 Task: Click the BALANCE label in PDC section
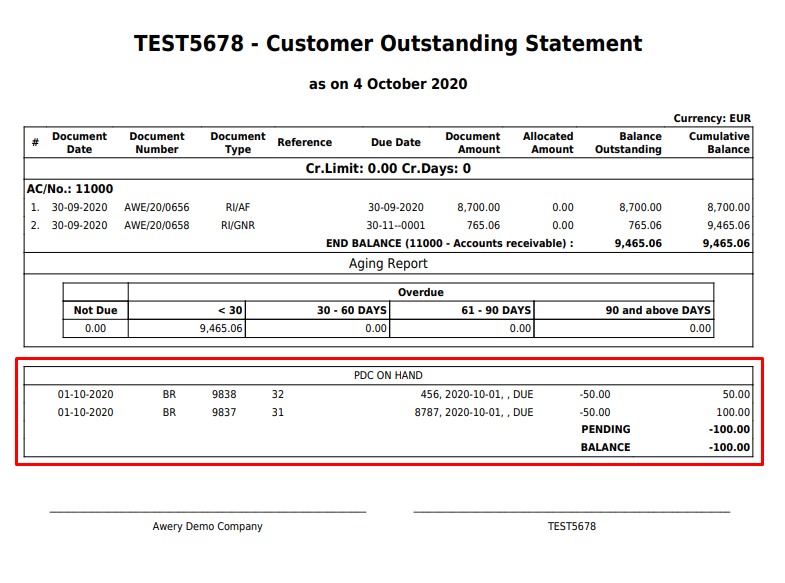coord(605,447)
